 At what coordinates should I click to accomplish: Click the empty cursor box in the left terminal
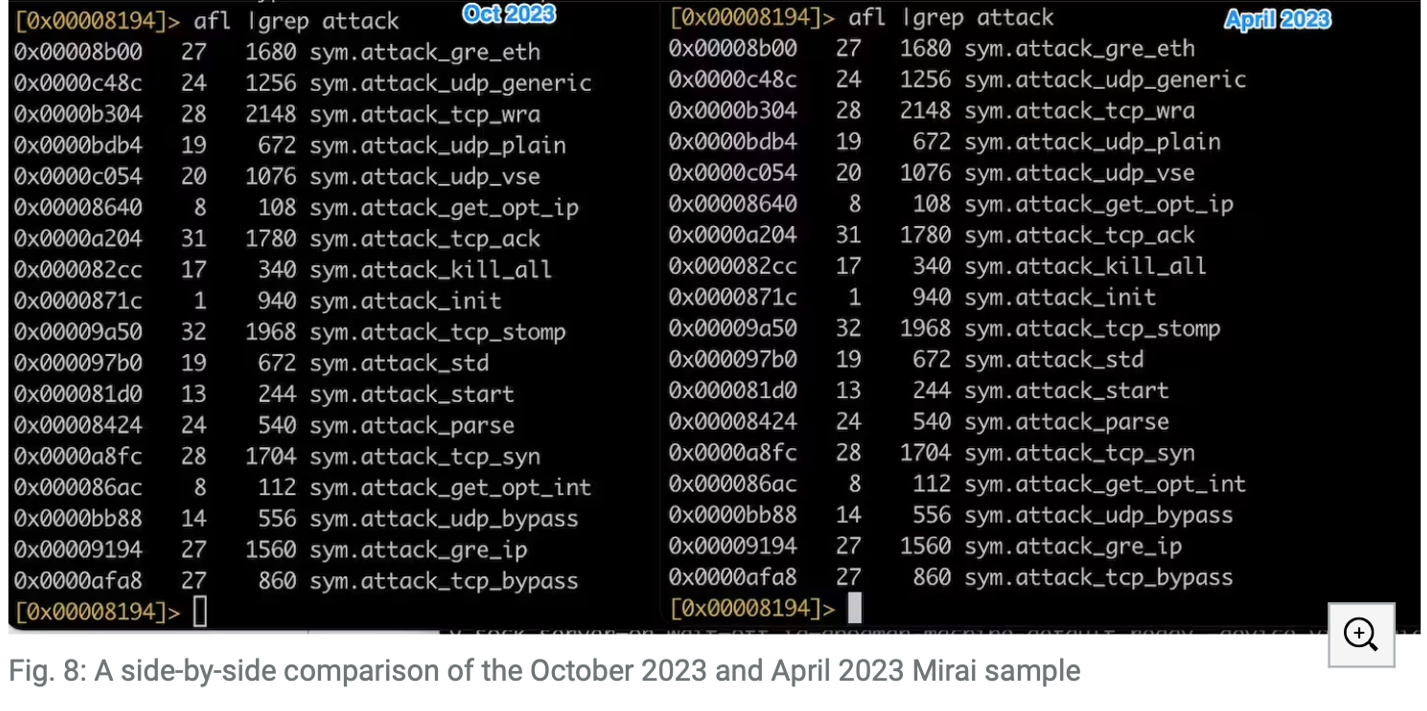pyautogui.click(x=200, y=611)
